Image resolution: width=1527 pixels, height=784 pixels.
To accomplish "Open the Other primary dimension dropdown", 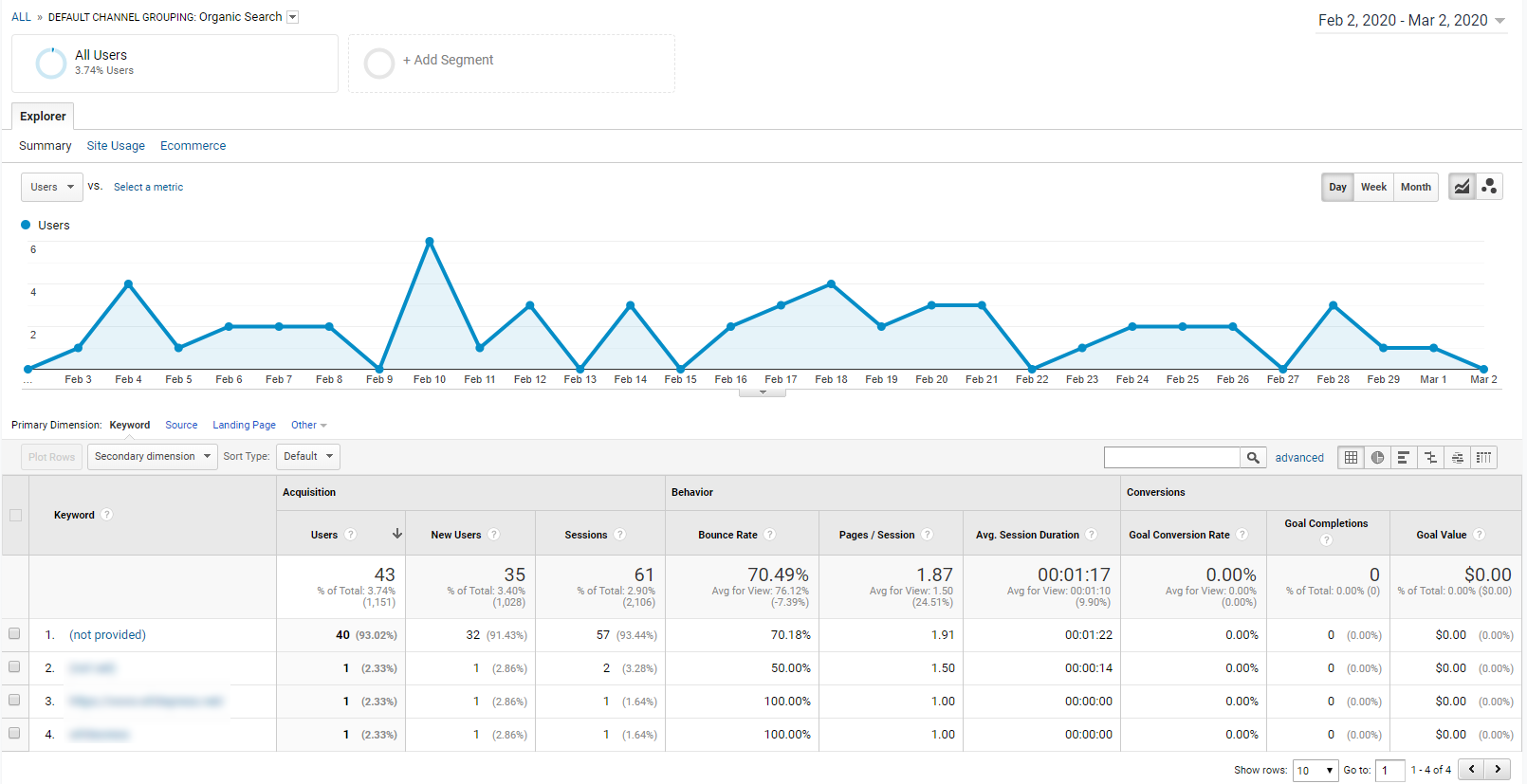I will [x=308, y=425].
